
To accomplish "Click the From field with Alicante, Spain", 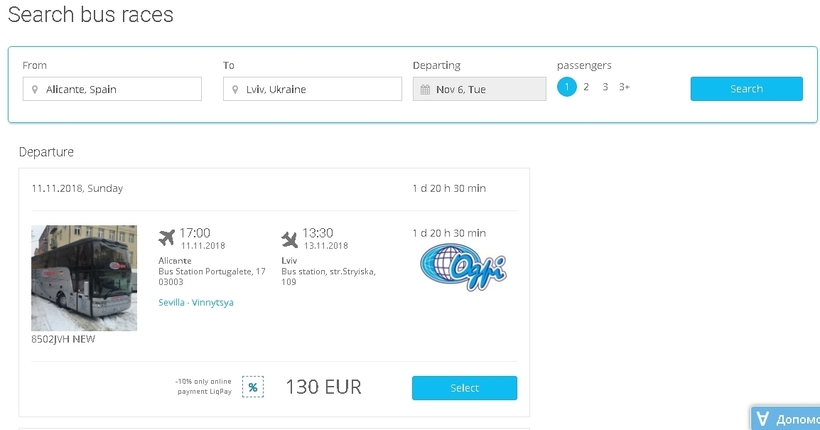I will pos(112,89).
